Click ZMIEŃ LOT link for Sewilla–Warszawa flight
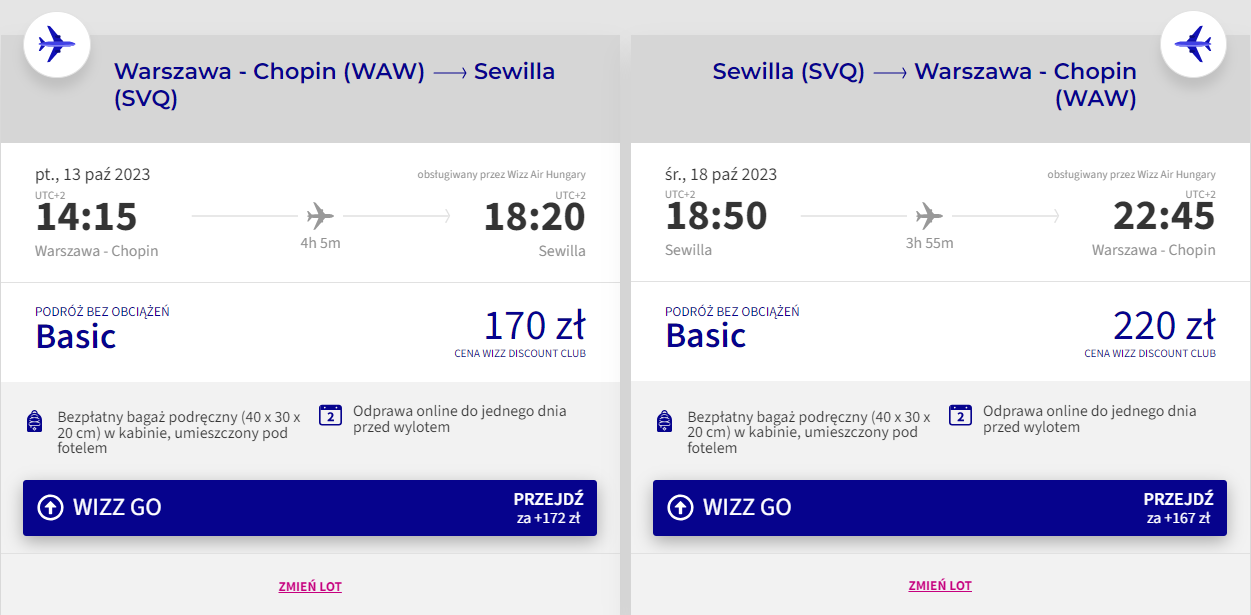Screen dimensions: 1251x615 [940, 586]
